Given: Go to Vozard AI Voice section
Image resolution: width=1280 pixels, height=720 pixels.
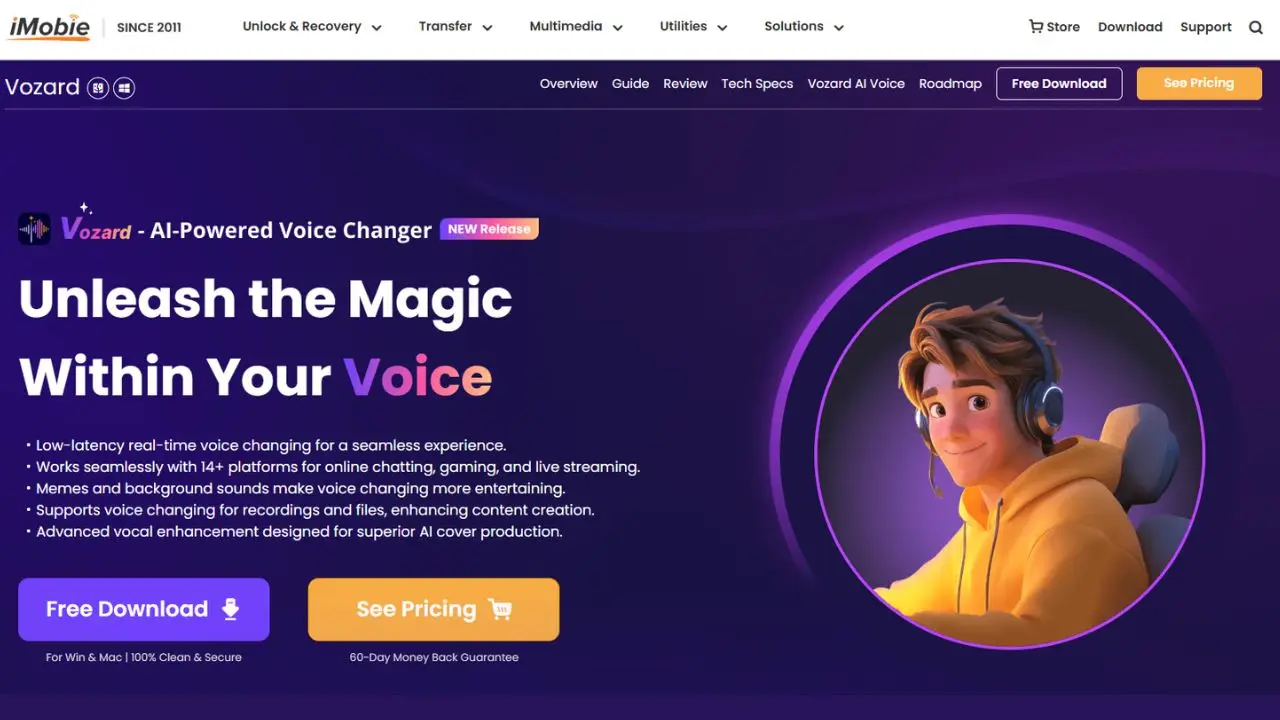Looking at the screenshot, I should [x=856, y=84].
